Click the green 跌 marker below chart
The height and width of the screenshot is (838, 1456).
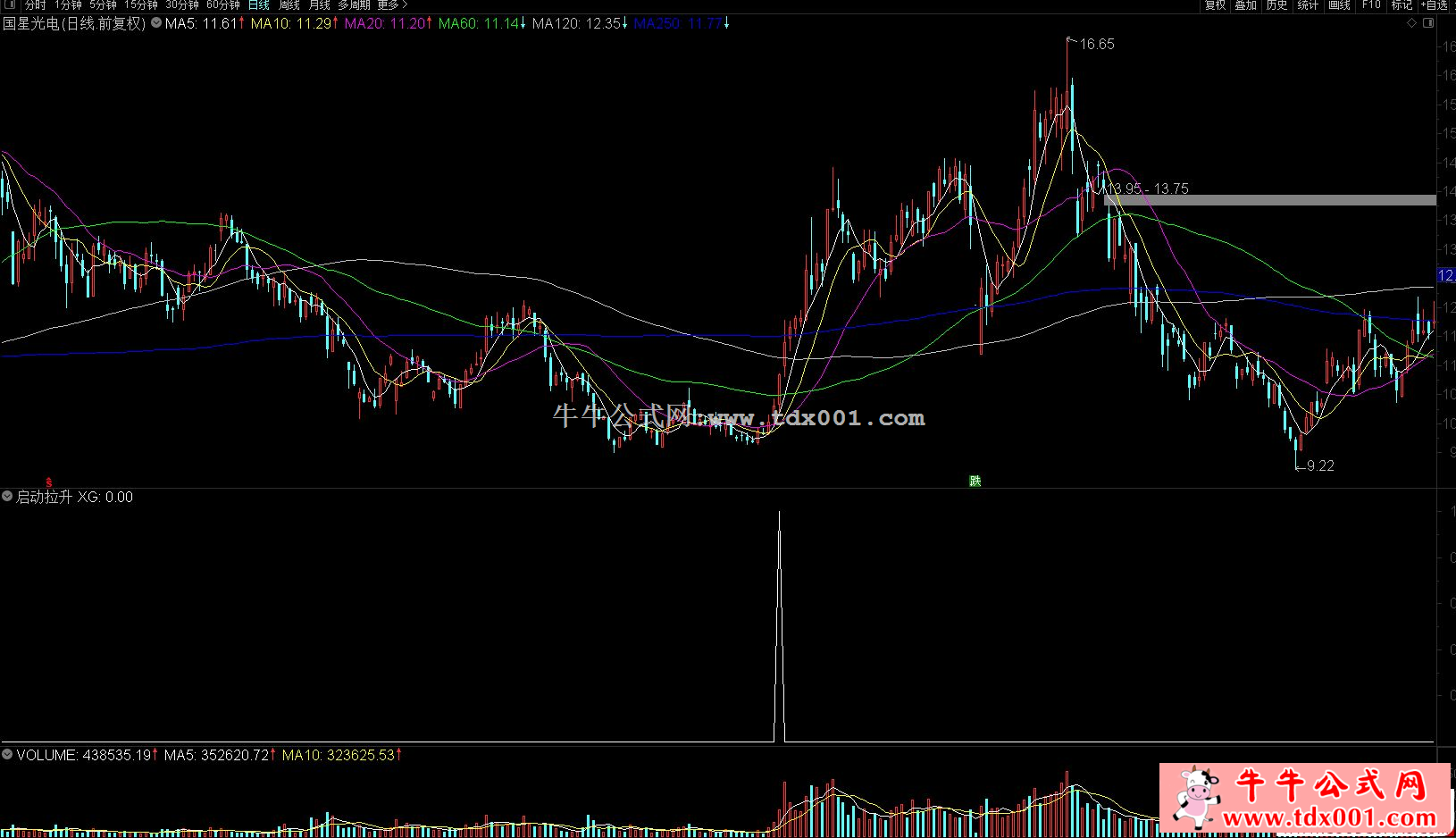[975, 481]
